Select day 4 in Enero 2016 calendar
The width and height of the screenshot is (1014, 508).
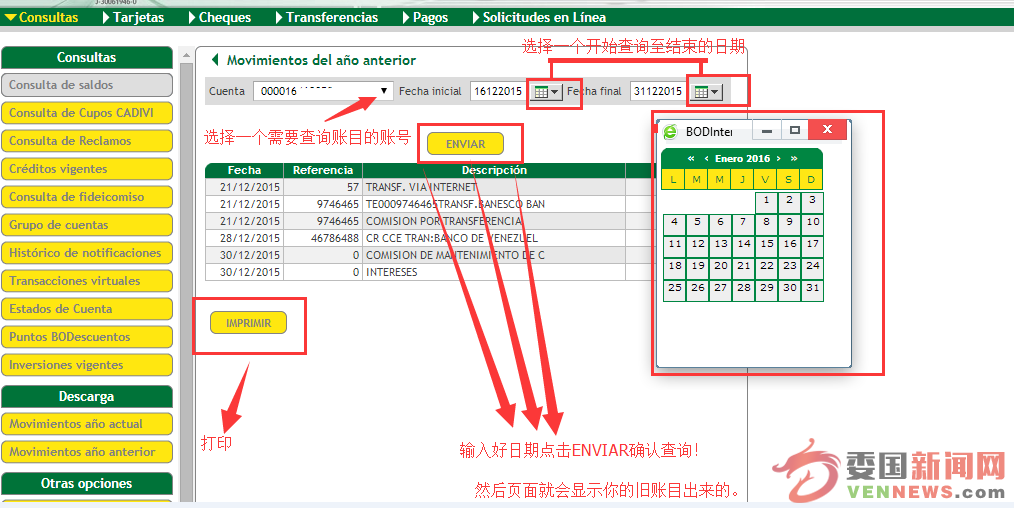674,224
